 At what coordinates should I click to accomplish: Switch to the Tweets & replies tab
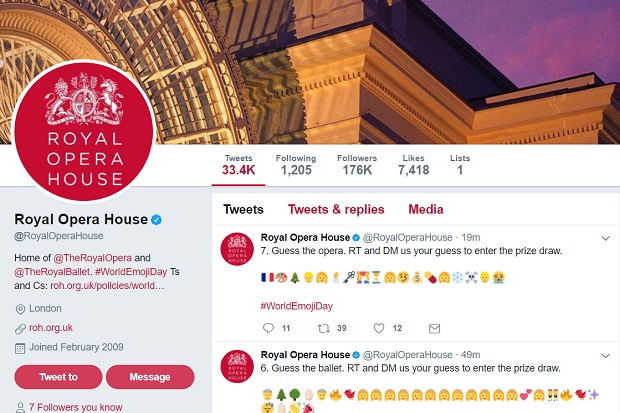(x=336, y=209)
